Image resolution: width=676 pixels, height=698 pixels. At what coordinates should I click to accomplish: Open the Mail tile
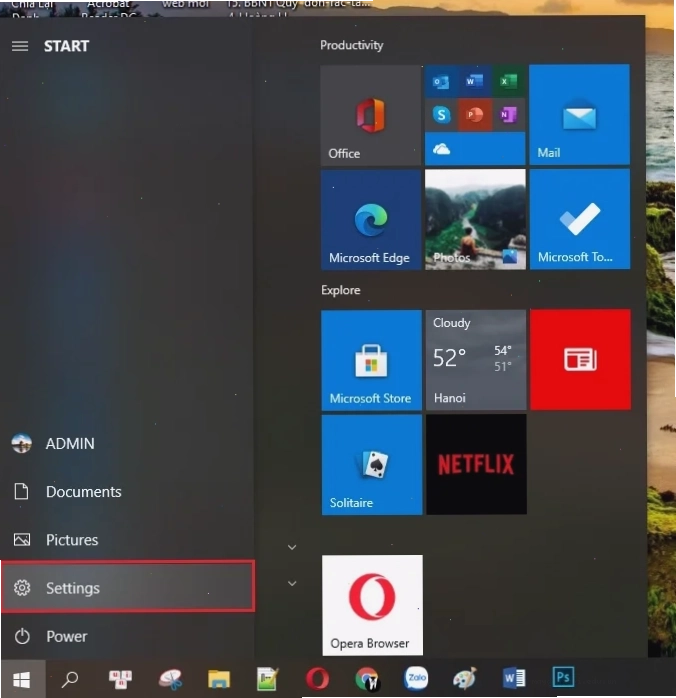pyautogui.click(x=579, y=115)
